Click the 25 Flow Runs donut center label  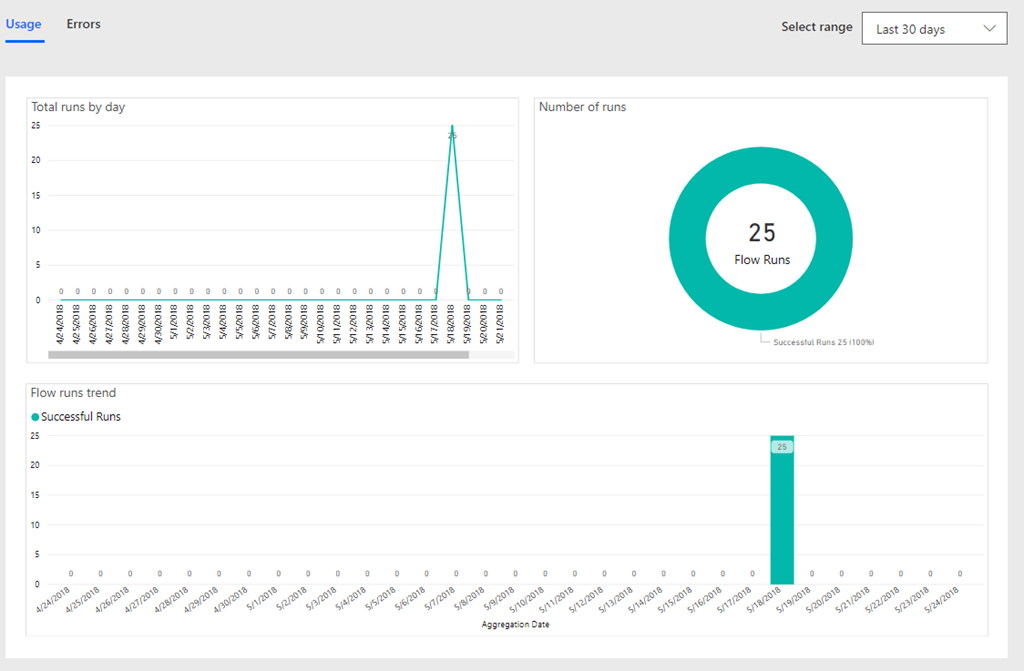[761, 243]
